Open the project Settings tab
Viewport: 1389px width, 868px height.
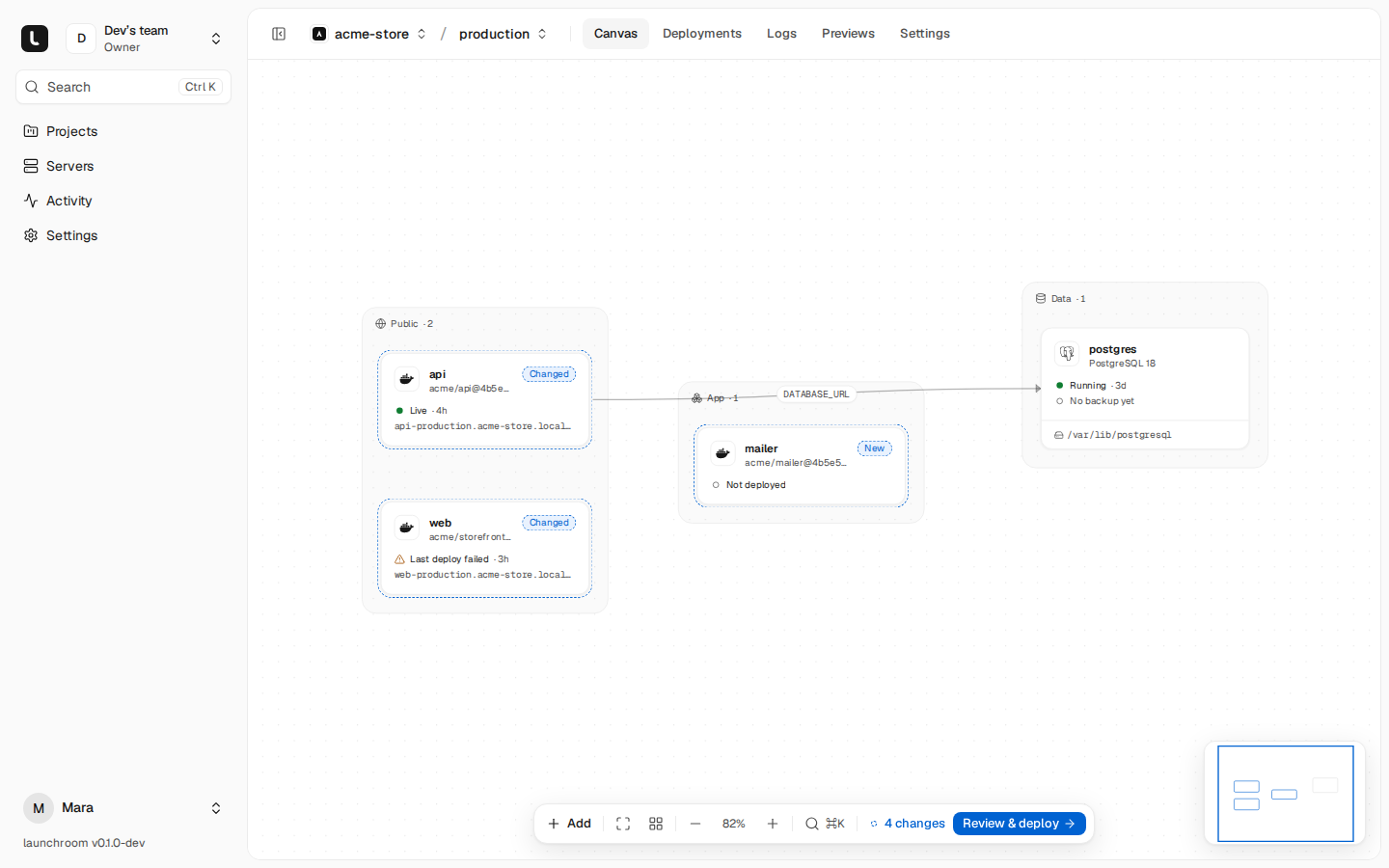coord(925,34)
